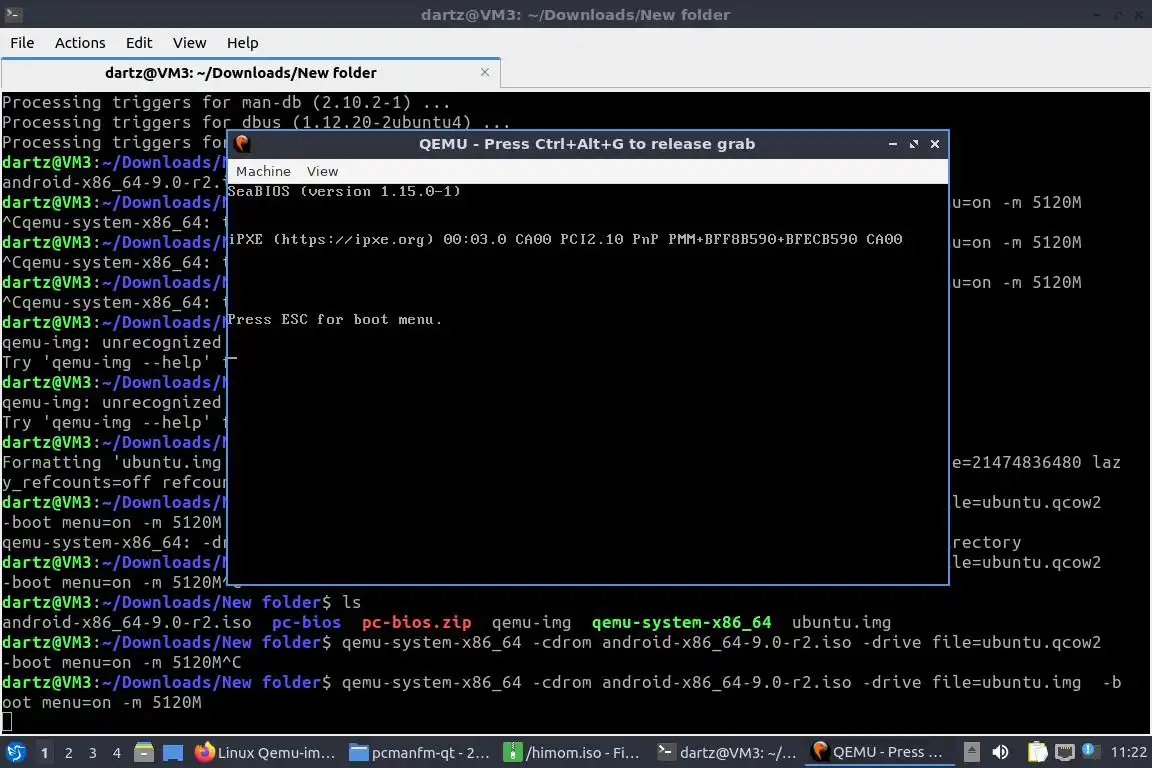Open the terminal Help menu
This screenshot has height=768, width=1152.
pyautogui.click(x=242, y=43)
